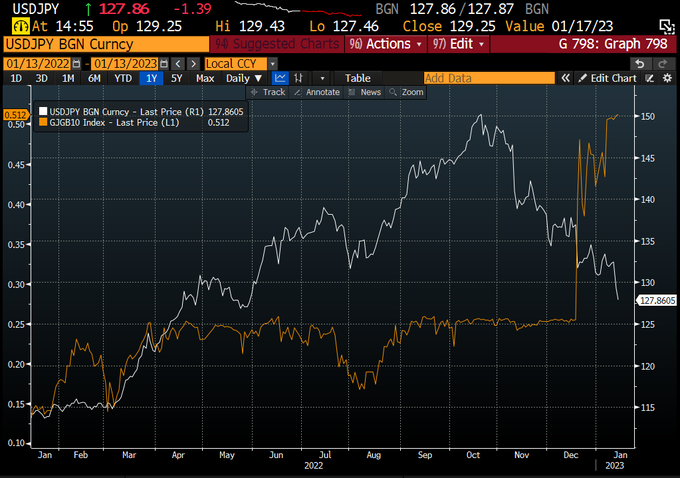
Task: Open the end date calendar picker icon
Action: pos(163,64)
